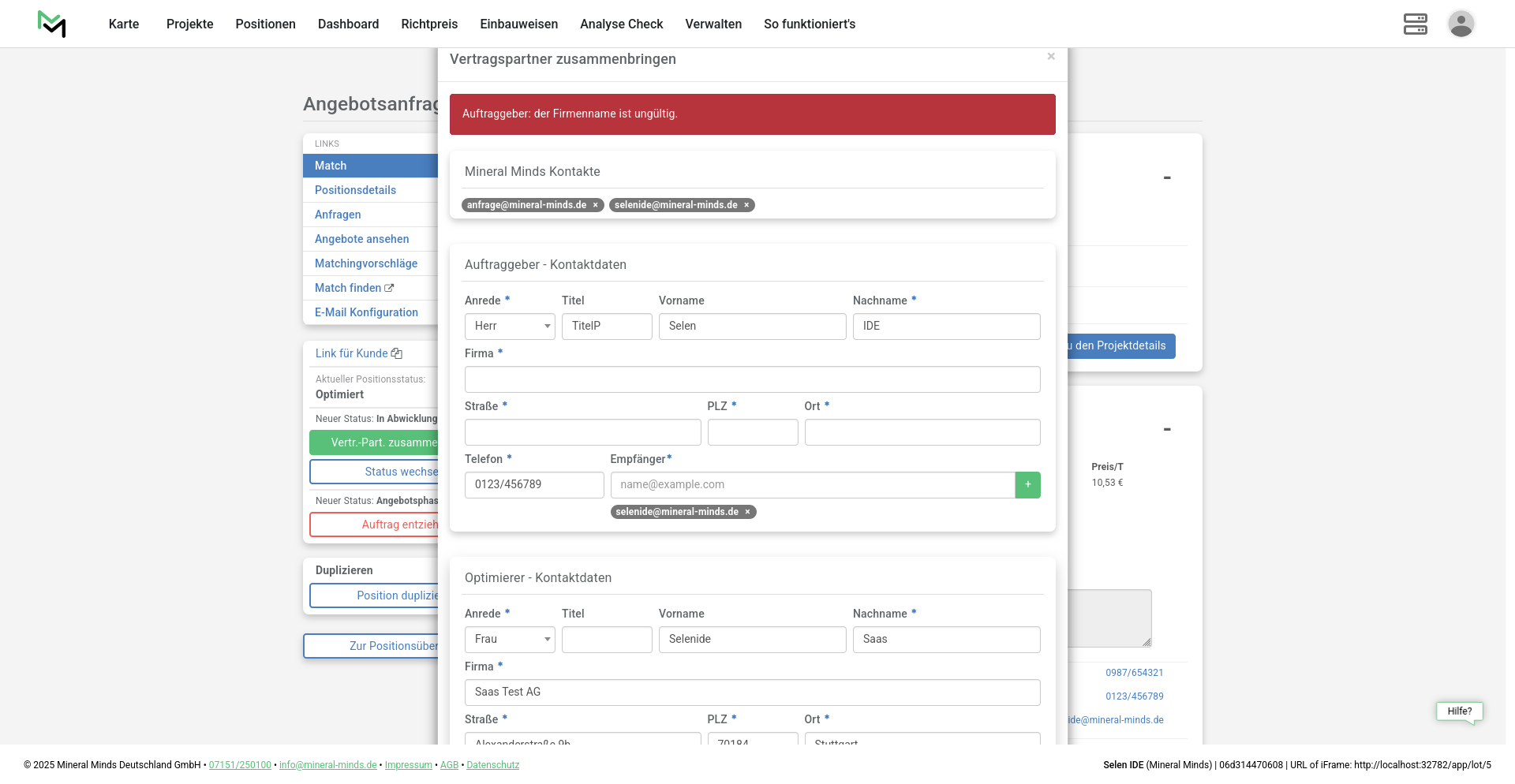Click the Empfänger email input field
The height and width of the screenshot is (784, 1515).
tap(812, 485)
